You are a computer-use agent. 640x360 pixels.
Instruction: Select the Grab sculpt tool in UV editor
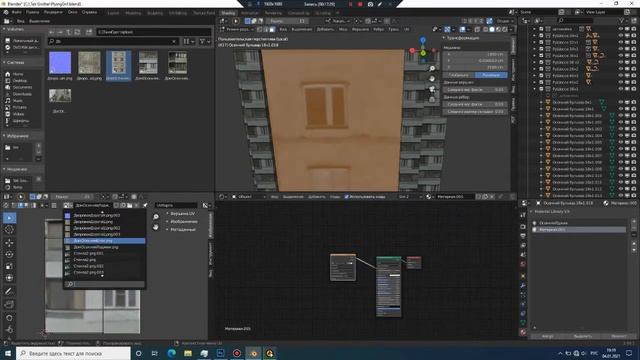coord(9,318)
